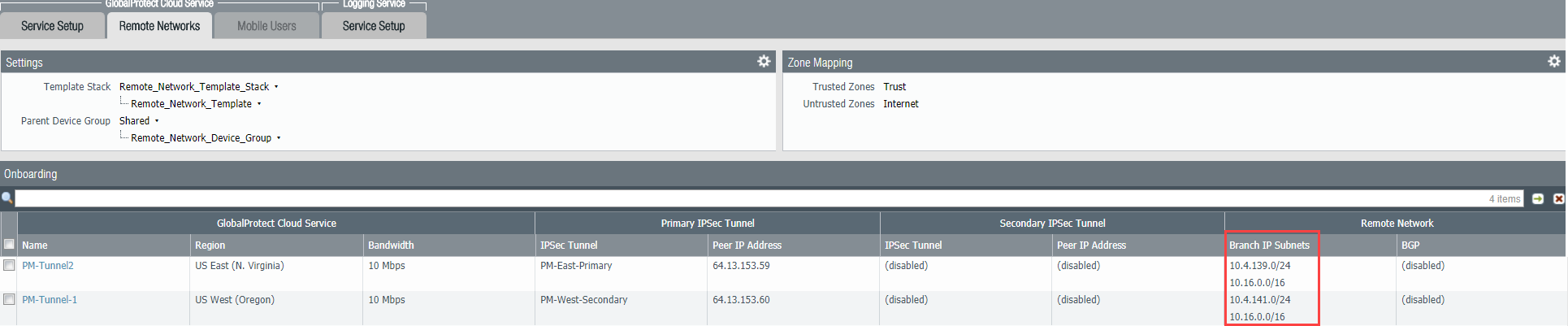Screen dimensions: 1568x326
Task: Open the PM-Tunnel-1 link
Action: click(50, 300)
